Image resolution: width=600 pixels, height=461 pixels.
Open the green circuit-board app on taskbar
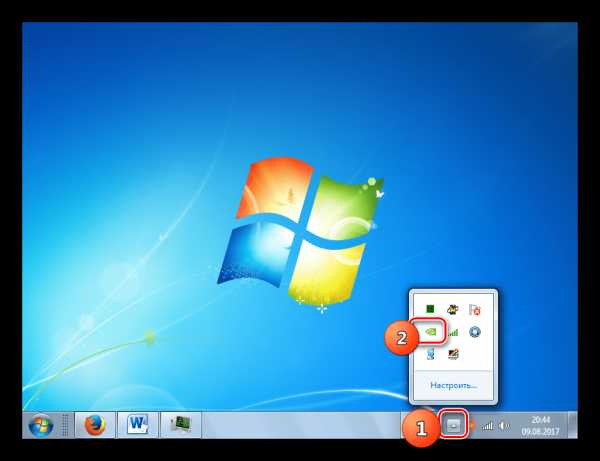[x=181, y=425]
